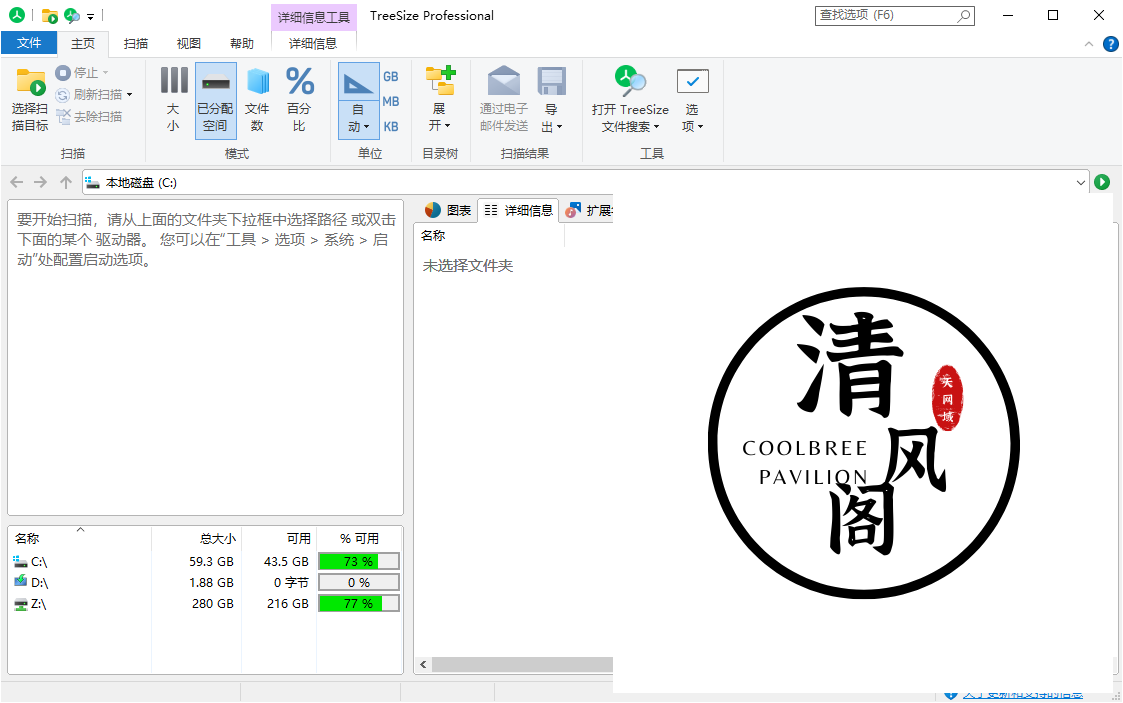
Task: Sort the drive list by % 可用 column
Action: pos(359,538)
